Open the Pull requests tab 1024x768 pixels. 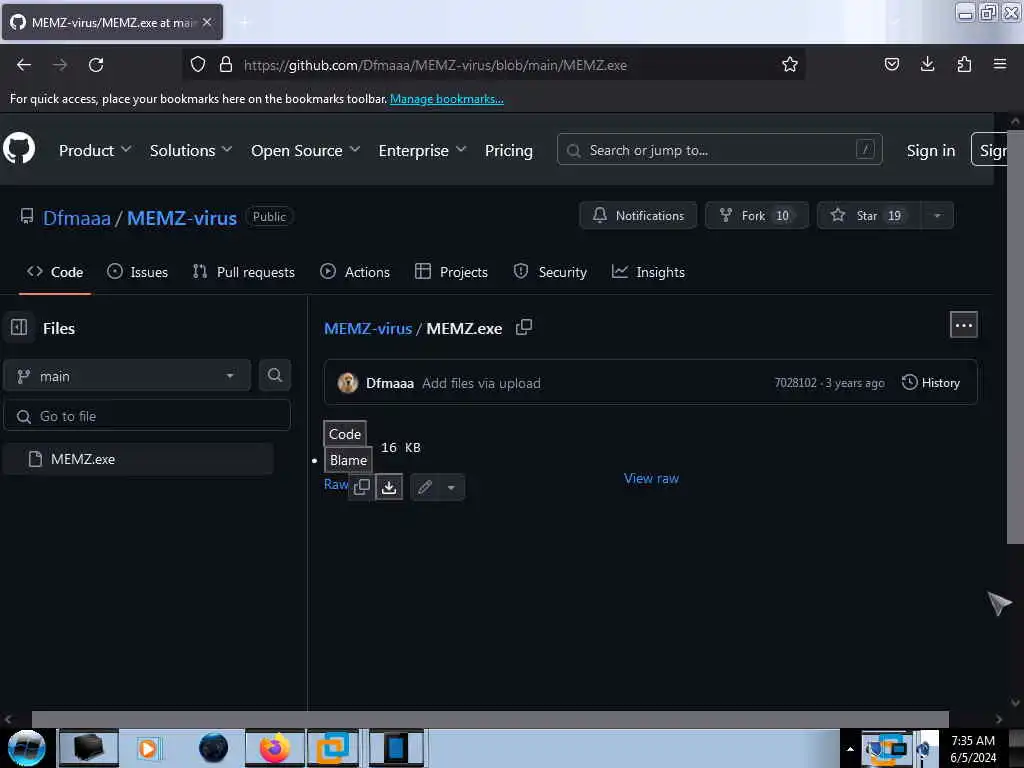pyautogui.click(x=244, y=272)
